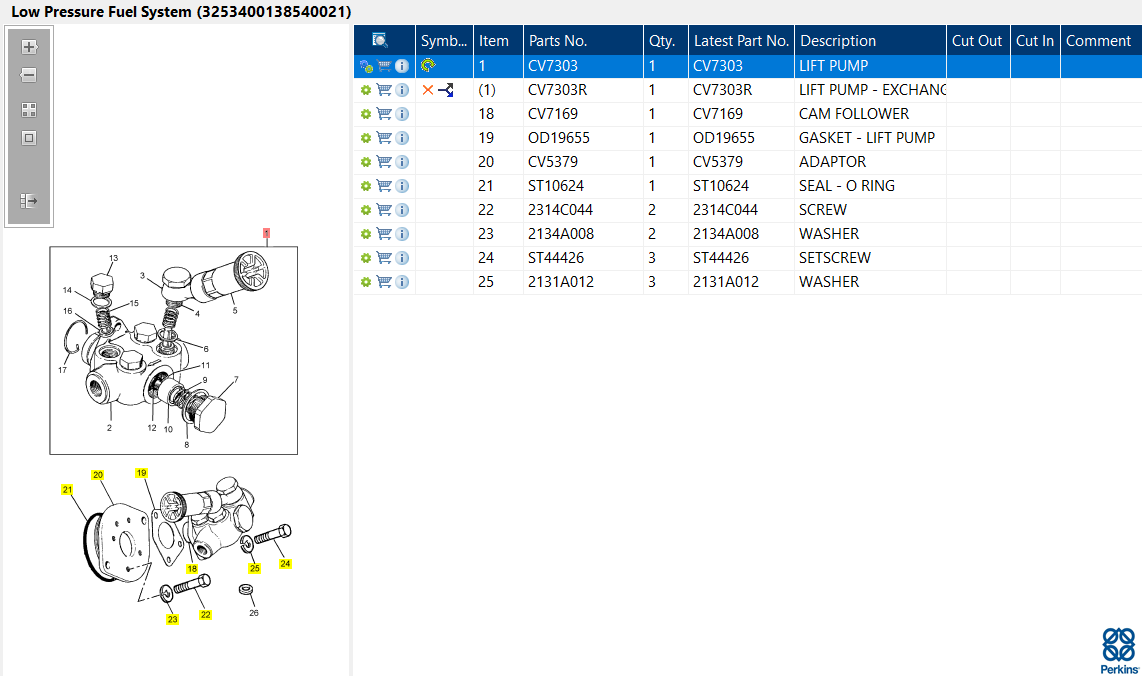Image resolution: width=1142 pixels, height=676 pixels.
Task: Show info for CV7303R
Action: click(402, 90)
